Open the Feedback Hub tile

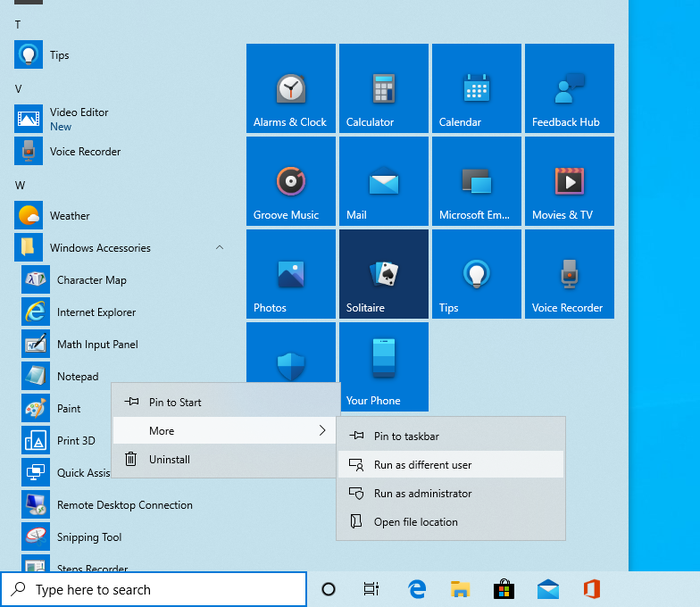pyautogui.click(x=569, y=88)
